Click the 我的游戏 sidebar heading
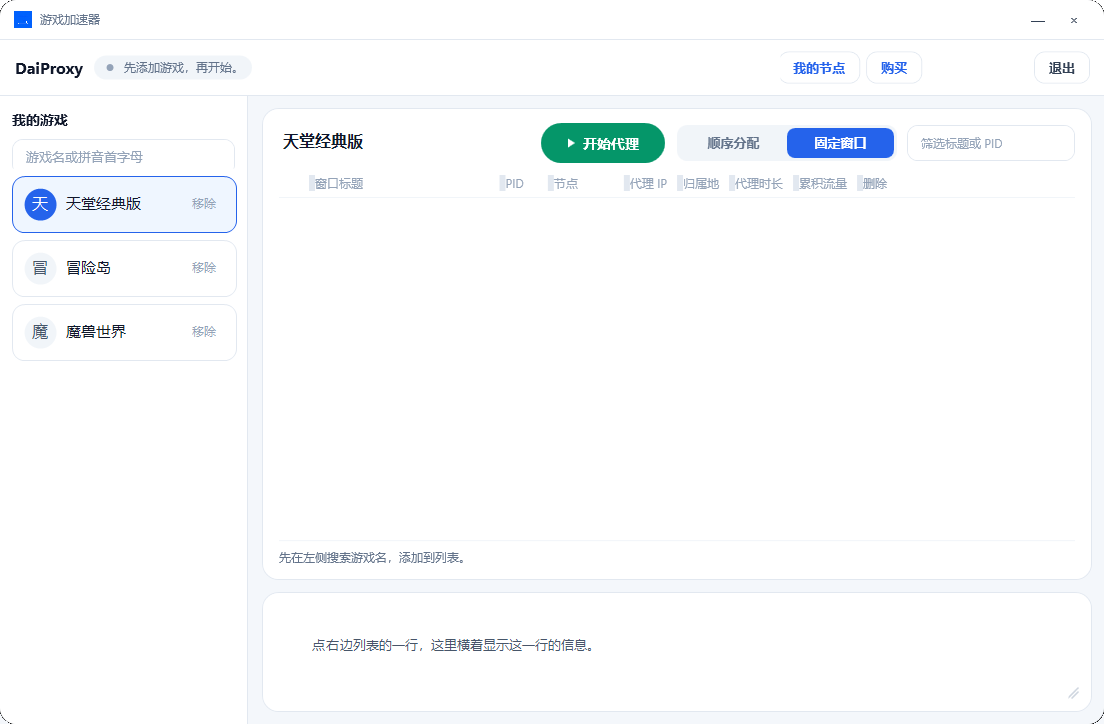Image resolution: width=1104 pixels, height=724 pixels. point(40,120)
